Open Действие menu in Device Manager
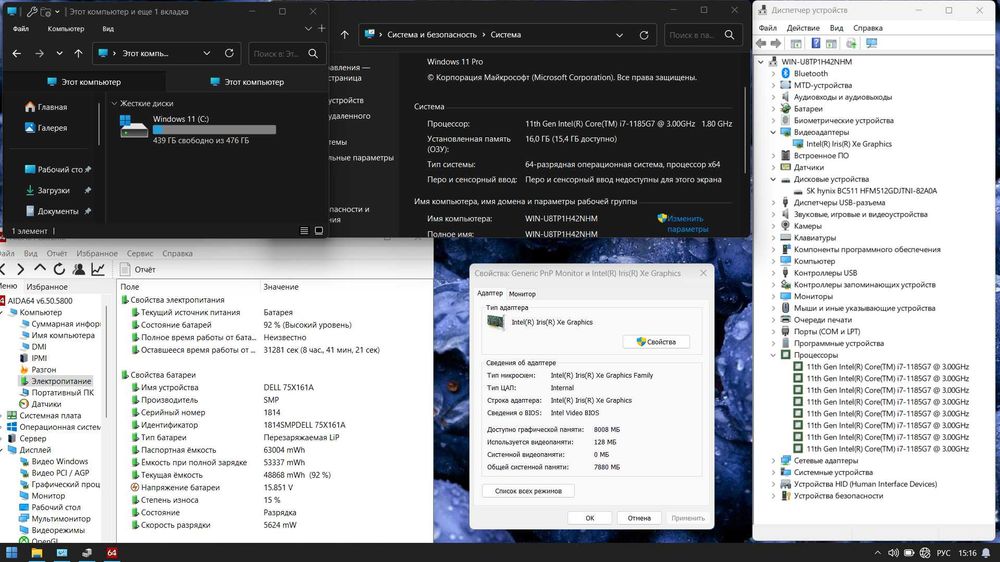This screenshot has height=562, width=1000. coord(803,28)
